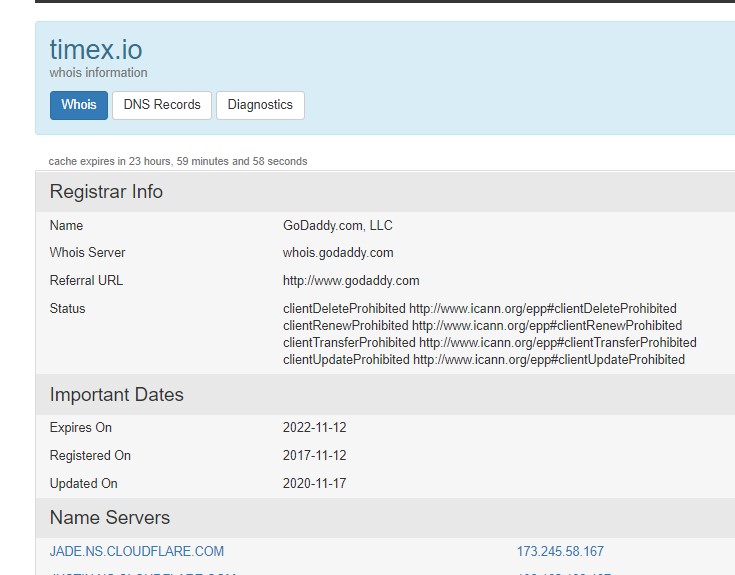This screenshot has width=735, height=575.
Task: Click the Registrar Info section header
Action: (106, 192)
